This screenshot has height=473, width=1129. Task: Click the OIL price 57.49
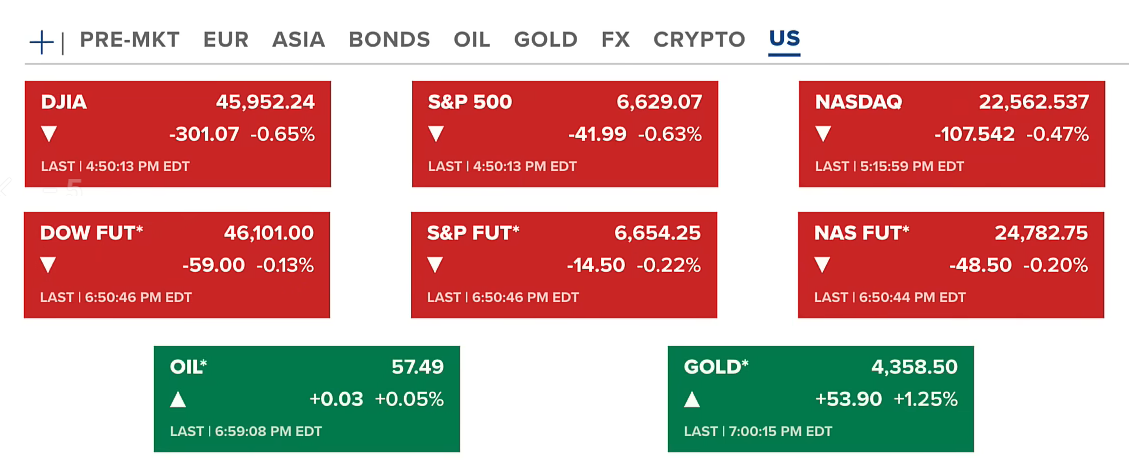[417, 367]
